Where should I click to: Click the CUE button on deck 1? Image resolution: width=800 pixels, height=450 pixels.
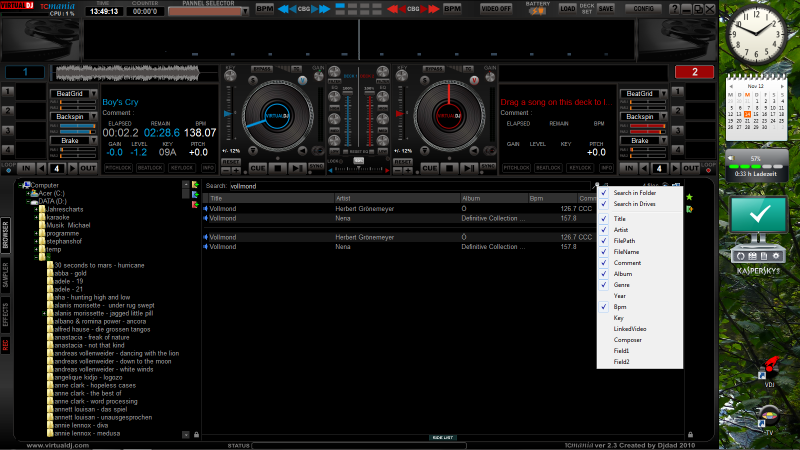258,168
